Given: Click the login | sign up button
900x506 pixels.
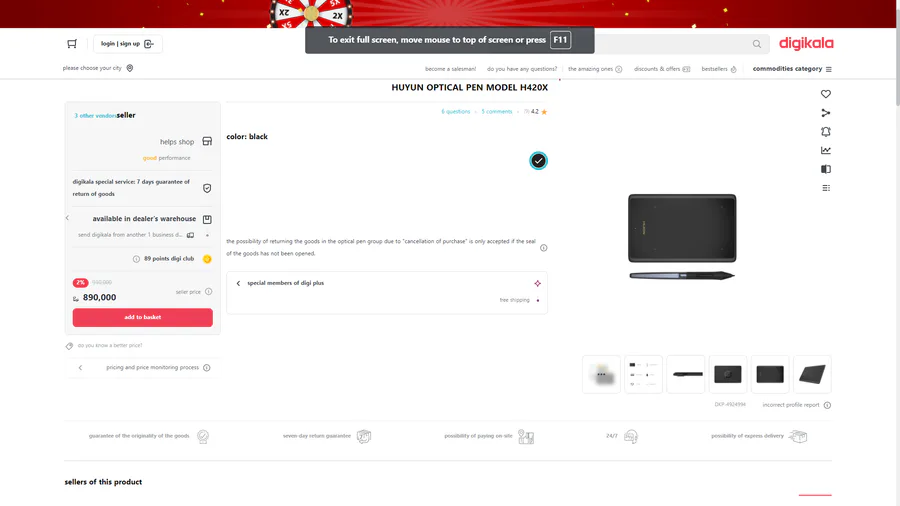Looking at the screenshot, I should click(127, 44).
